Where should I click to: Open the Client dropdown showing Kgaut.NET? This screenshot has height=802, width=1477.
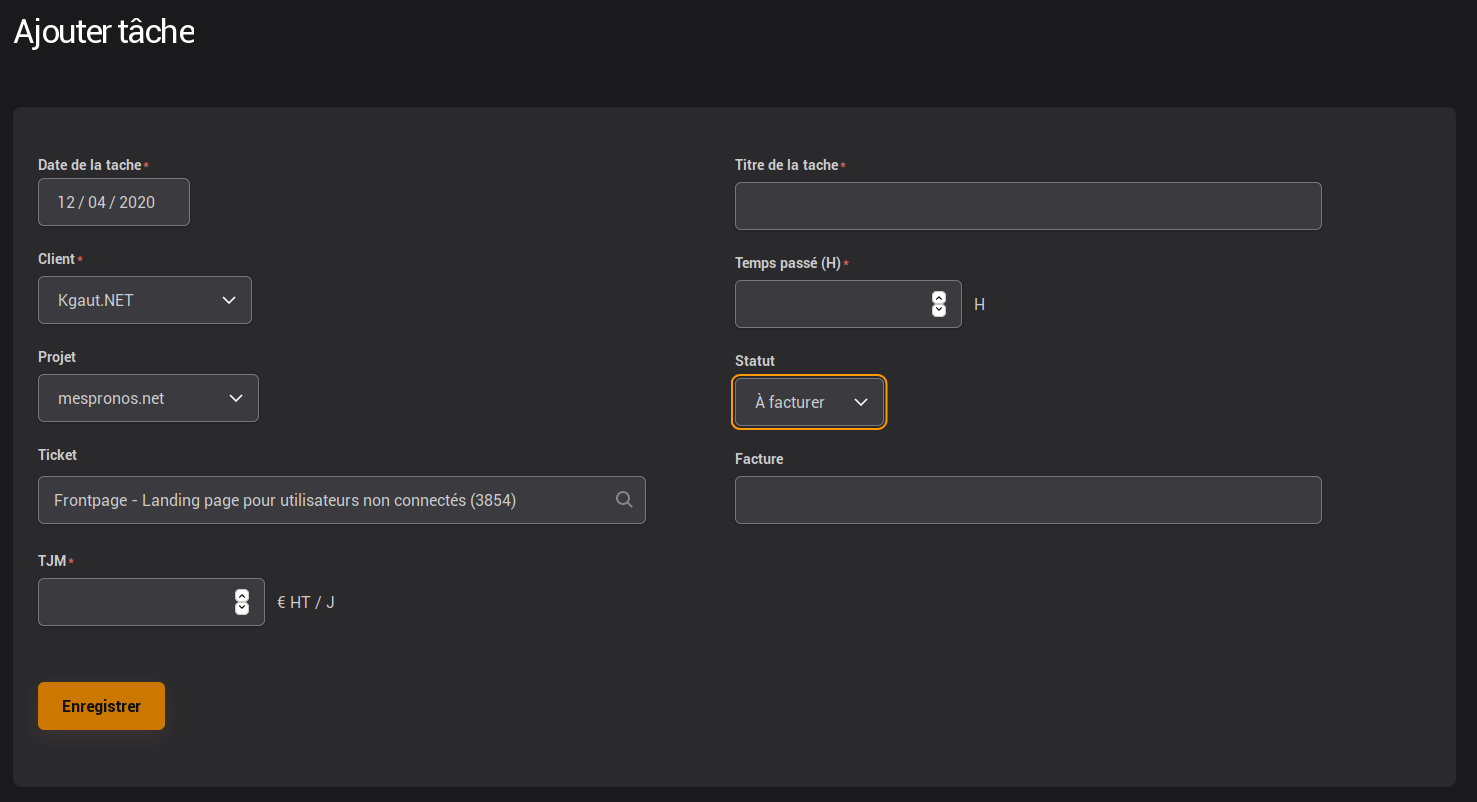pyautogui.click(x=145, y=300)
